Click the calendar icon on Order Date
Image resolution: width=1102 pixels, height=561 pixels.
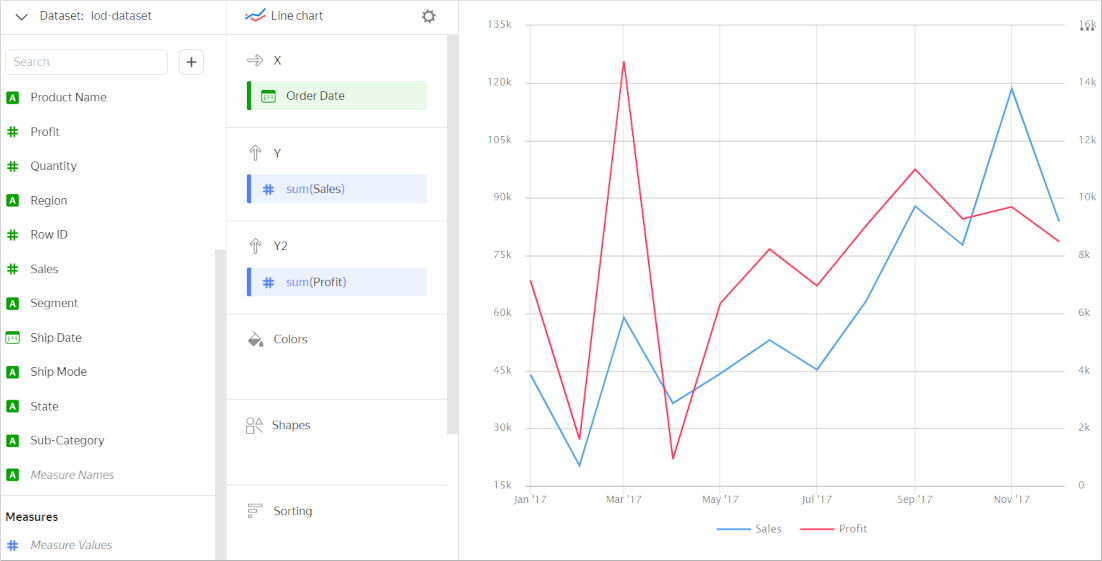click(268, 96)
